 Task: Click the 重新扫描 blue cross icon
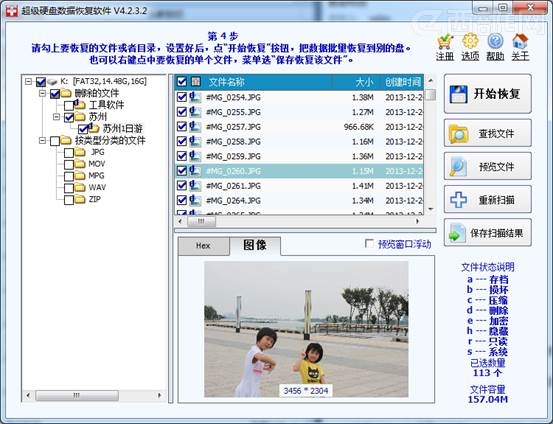[458, 200]
